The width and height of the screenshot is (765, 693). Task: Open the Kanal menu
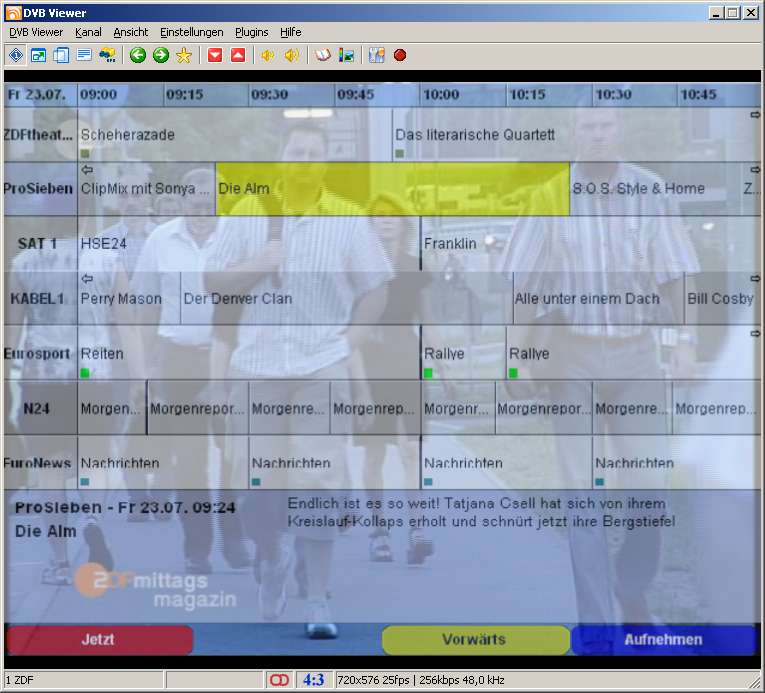pos(88,32)
